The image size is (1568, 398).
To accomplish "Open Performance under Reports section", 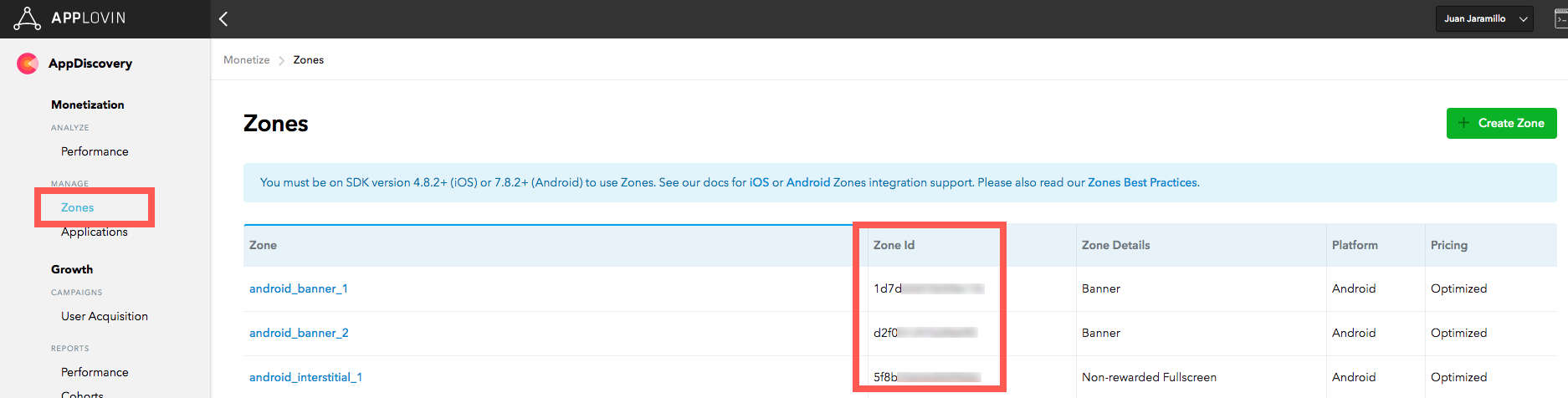I will click(x=95, y=372).
